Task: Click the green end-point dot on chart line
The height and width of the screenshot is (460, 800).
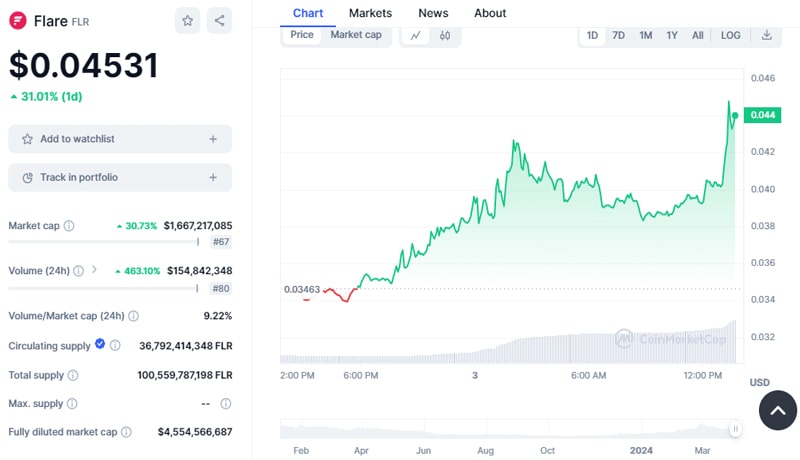Action: (735, 116)
